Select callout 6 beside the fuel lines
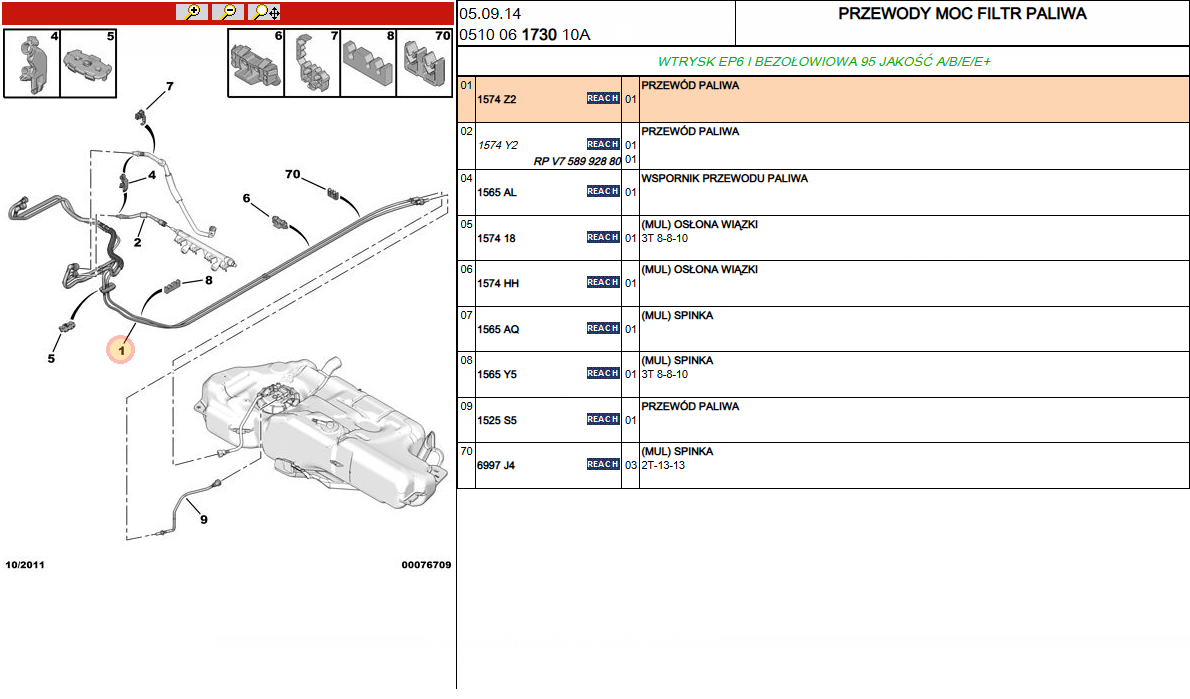Viewport: 1190px width, 699px height. (246, 198)
